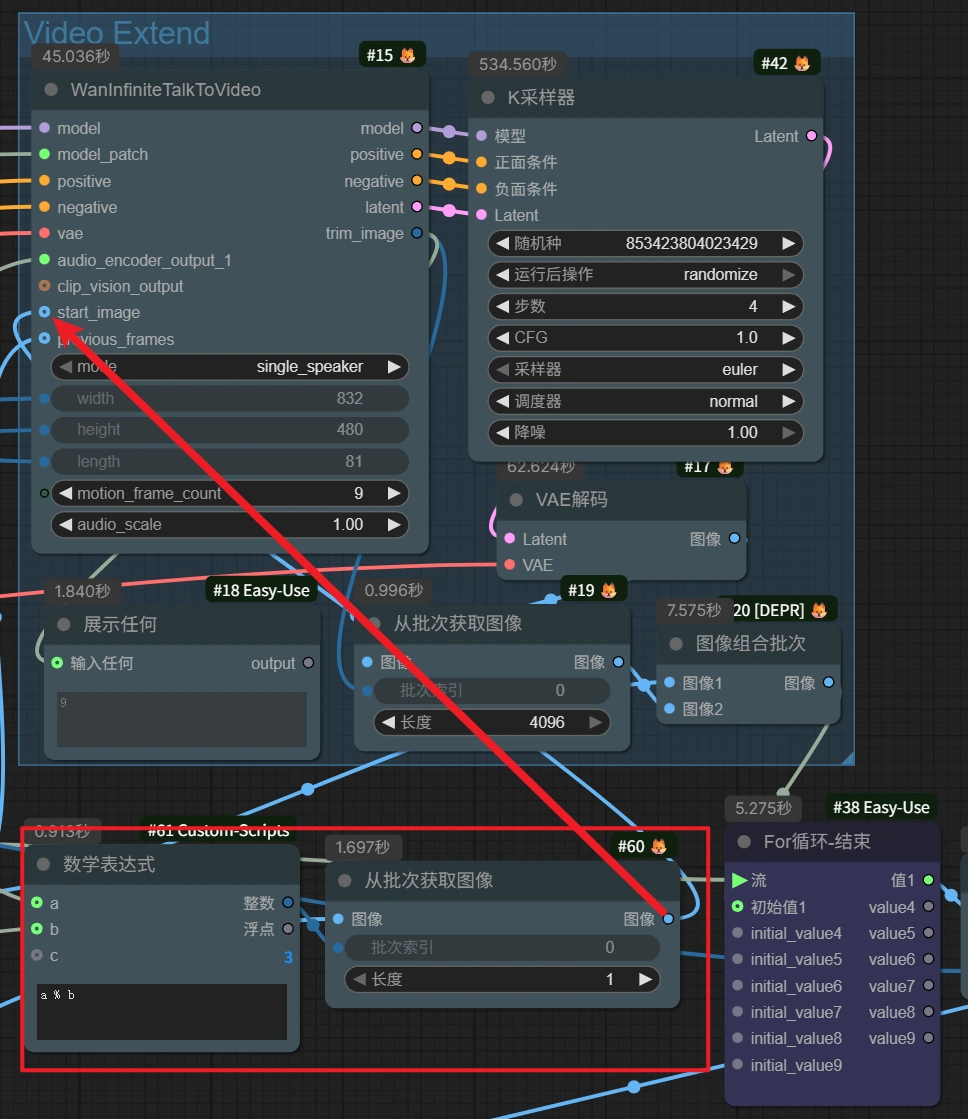Click the 'a % b' expression text box

pos(161,1012)
